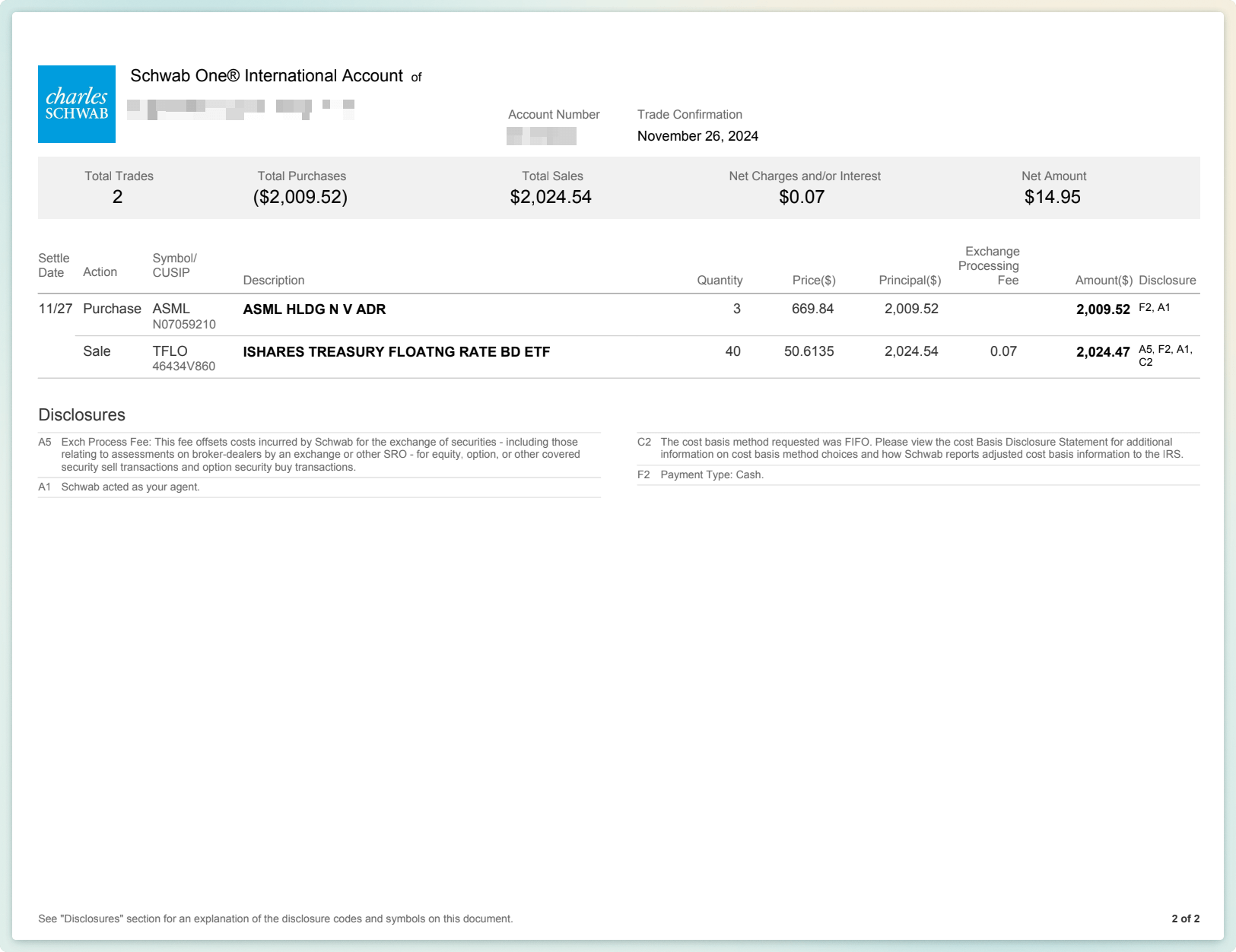The image size is (1236, 952).
Task: Click the Disclosures section heading
Action: (x=81, y=415)
